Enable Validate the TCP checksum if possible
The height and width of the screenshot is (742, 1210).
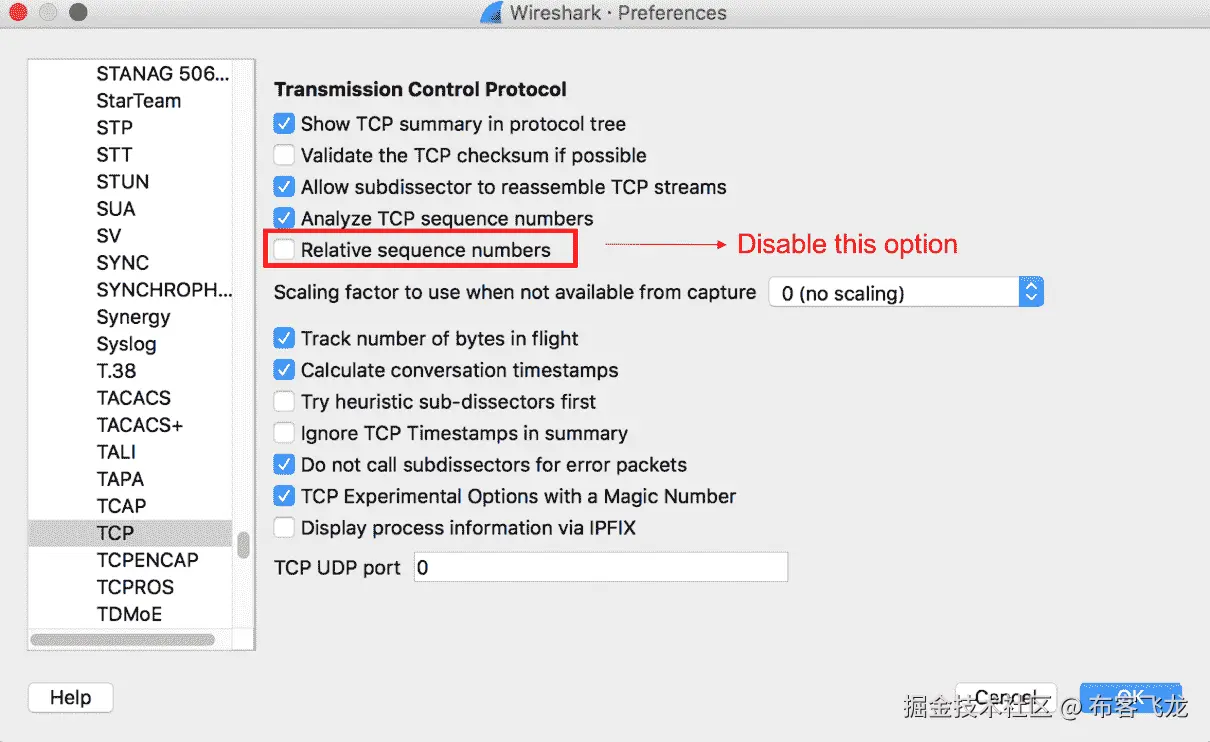point(285,155)
